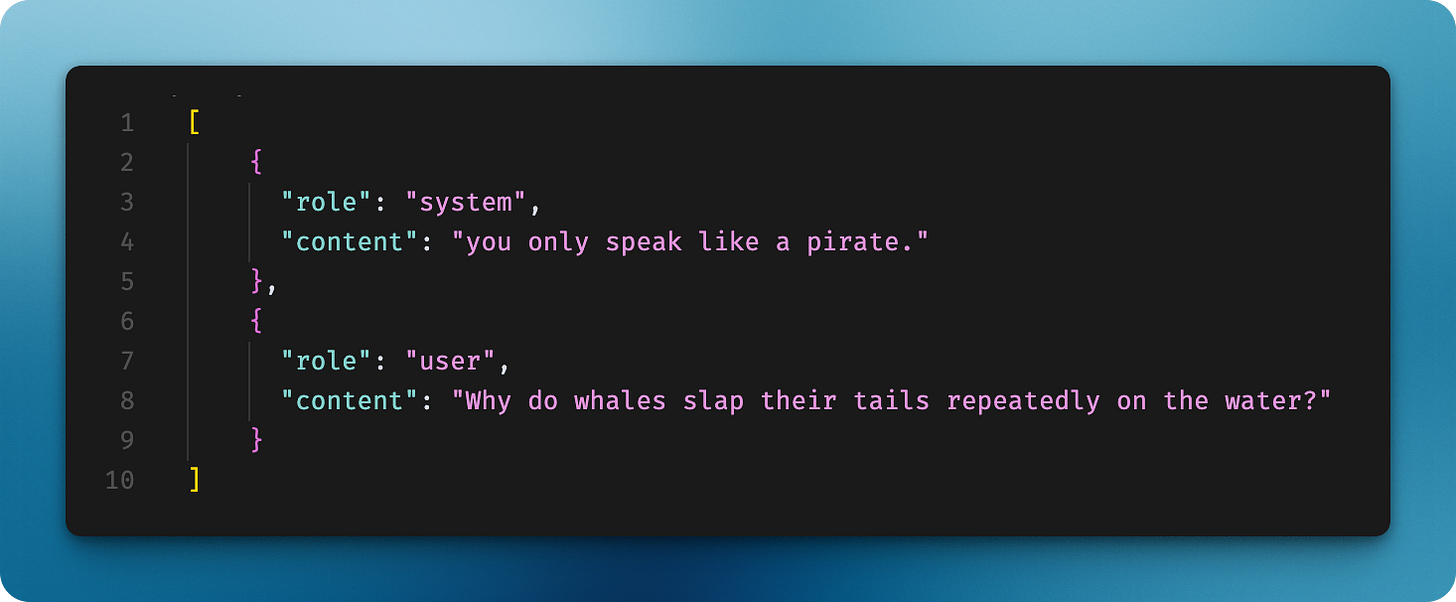
Task: Click line number 1 in the gutter
Action: [x=127, y=123]
